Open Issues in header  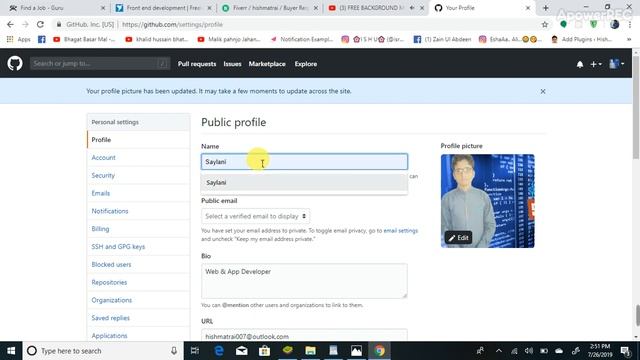(232, 64)
